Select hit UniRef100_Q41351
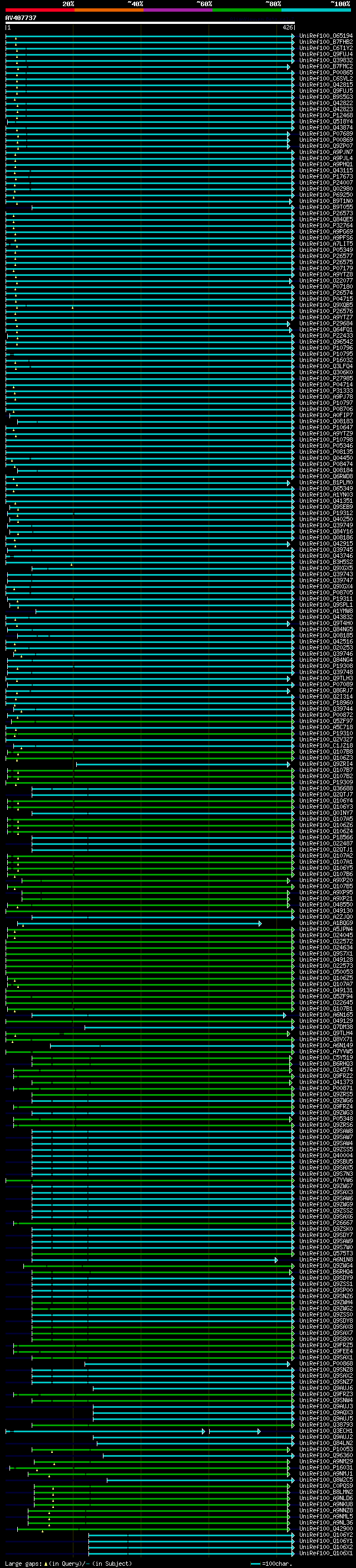356x1568 pixels. tap(326, 501)
